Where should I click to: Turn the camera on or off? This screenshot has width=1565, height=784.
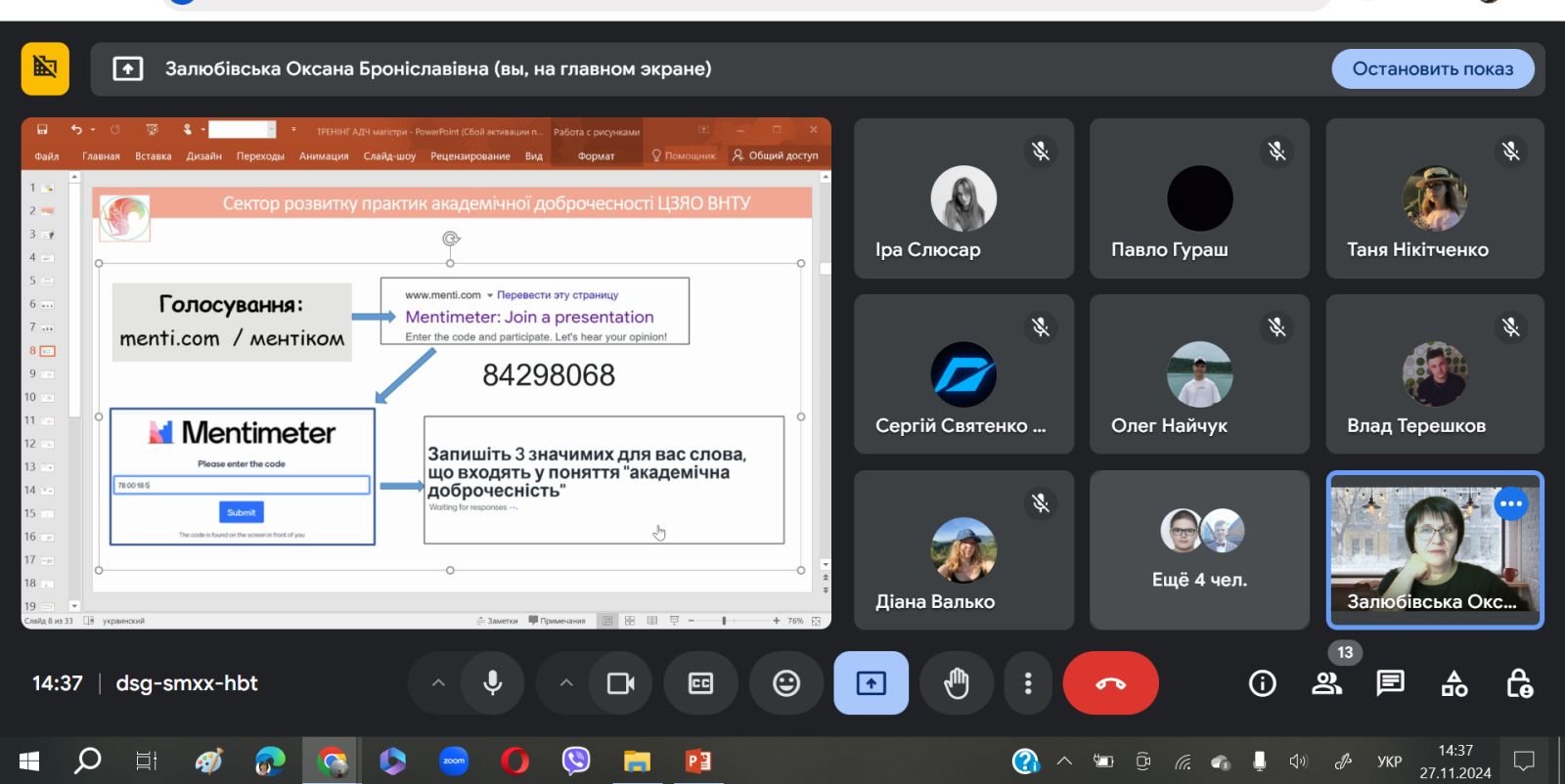pyautogui.click(x=621, y=683)
